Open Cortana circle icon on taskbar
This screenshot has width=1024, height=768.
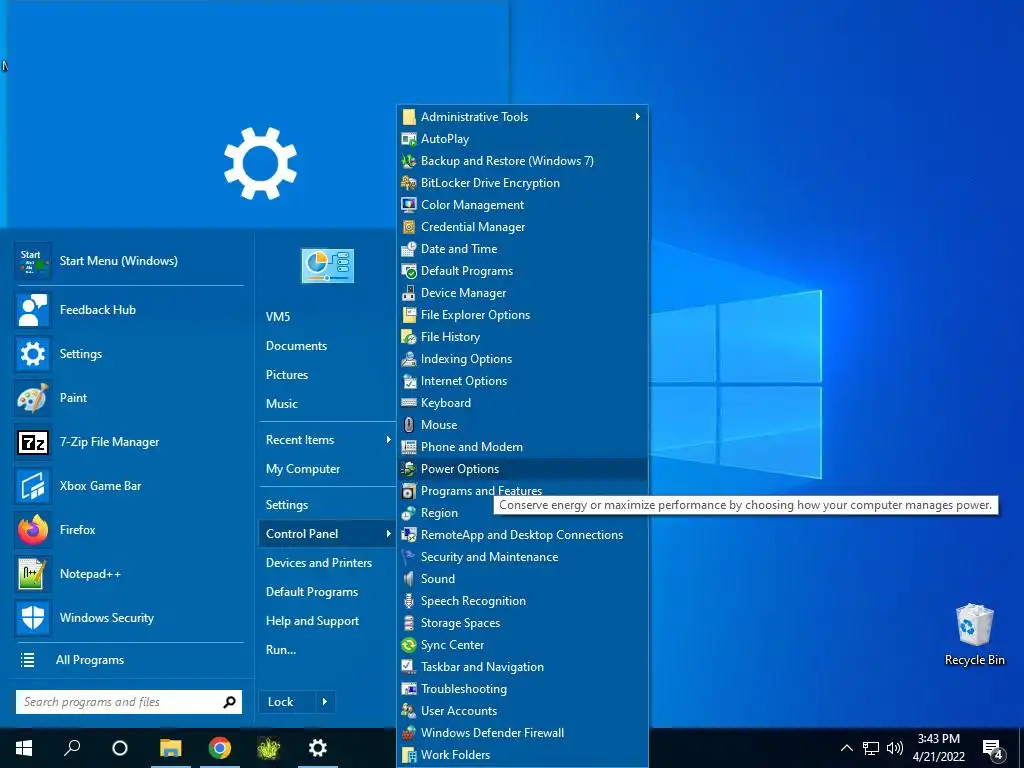pyautogui.click(x=120, y=748)
